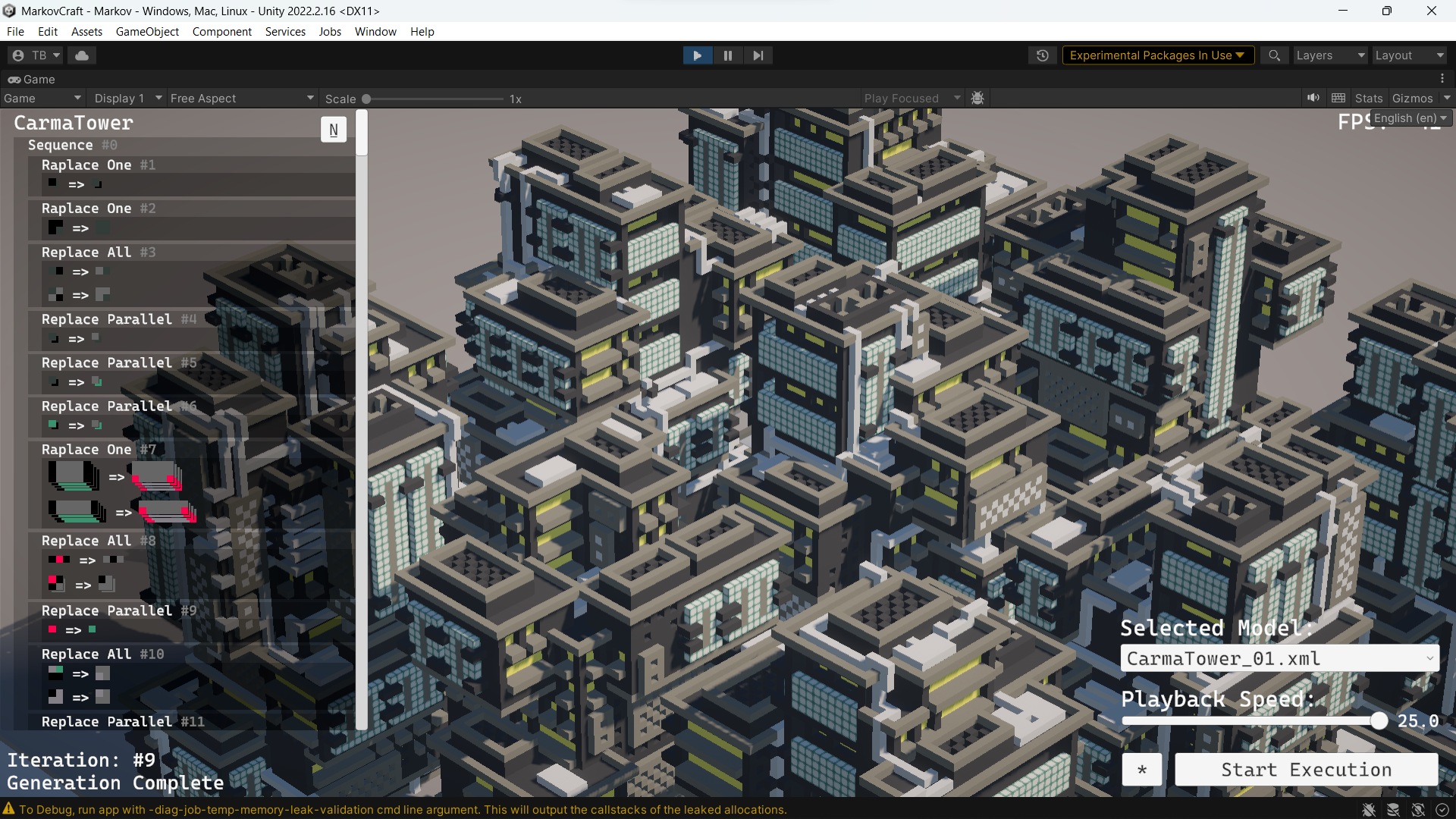This screenshot has height=819, width=1456.
Task: Toggle Mute Audio in Game view
Action: [x=1313, y=98]
